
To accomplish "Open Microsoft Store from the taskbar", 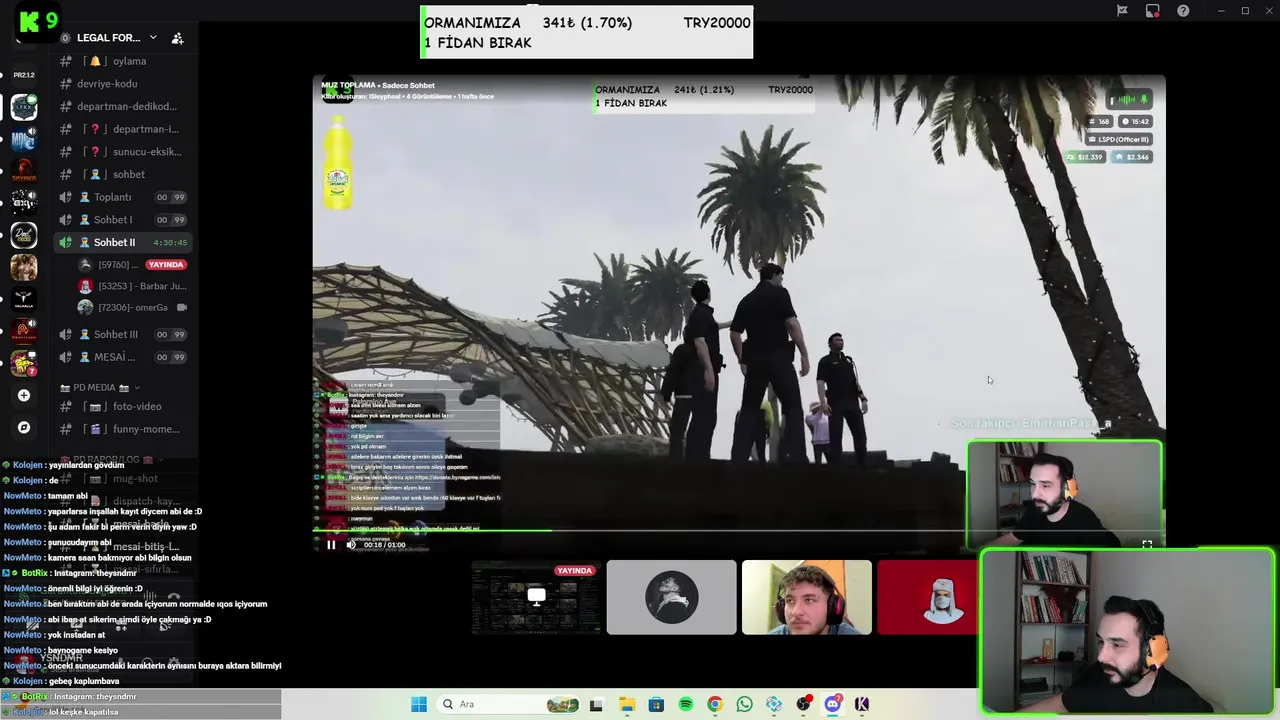I will [x=656, y=704].
